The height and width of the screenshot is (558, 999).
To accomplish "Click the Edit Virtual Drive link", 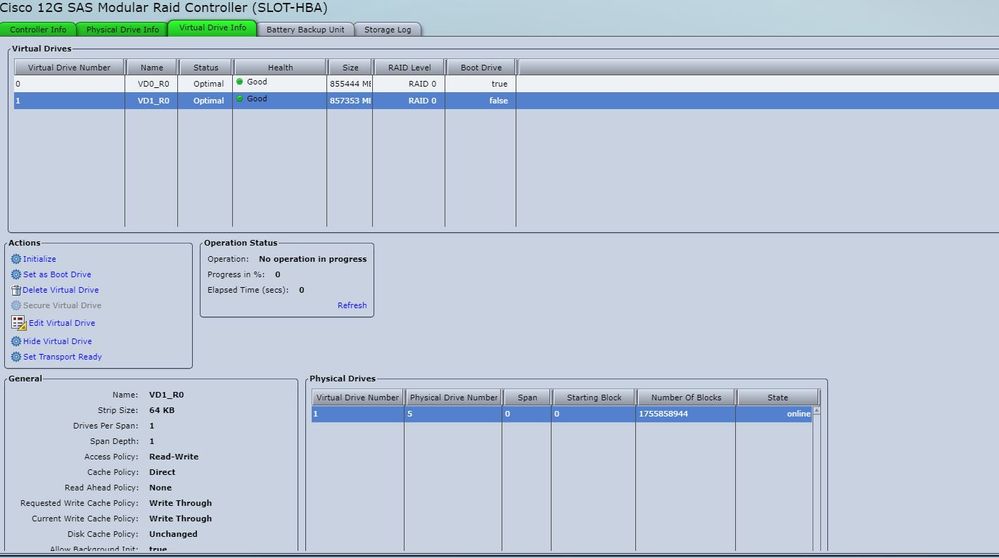I will [62, 323].
